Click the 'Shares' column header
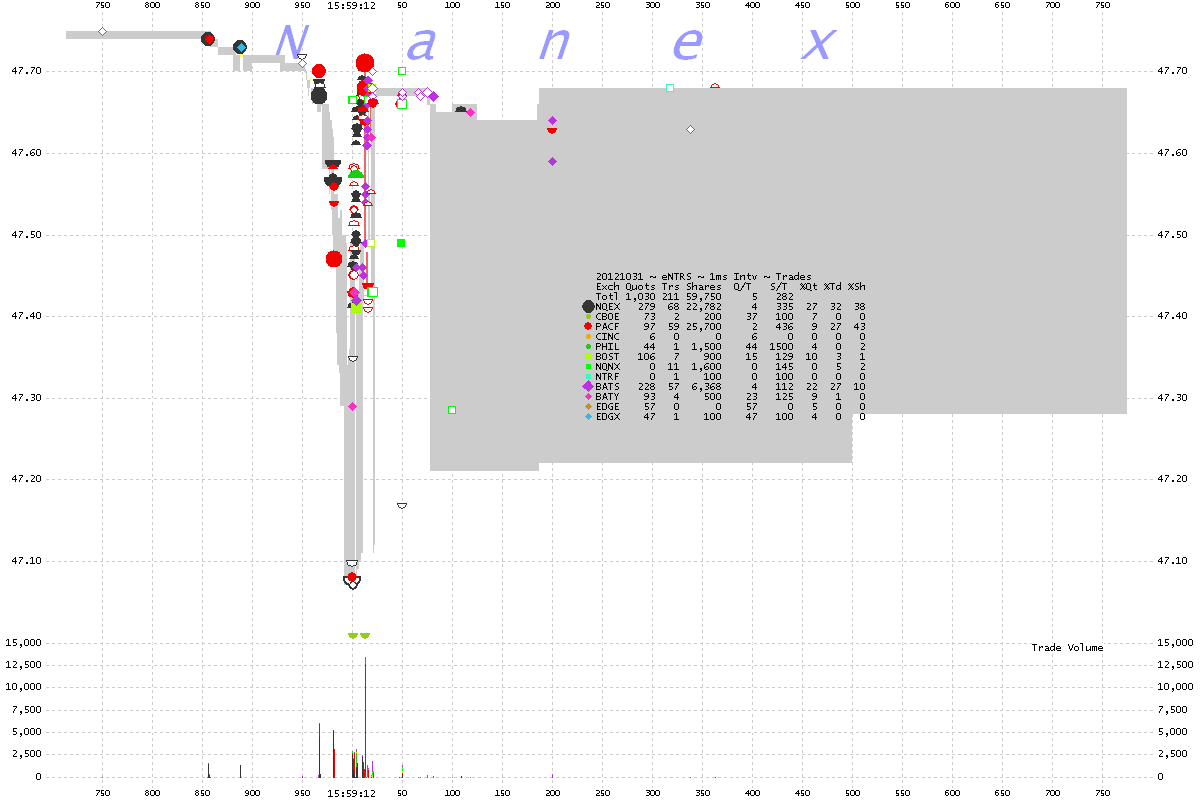This screenshot has height=800, width=1200. tap(704, 286)
